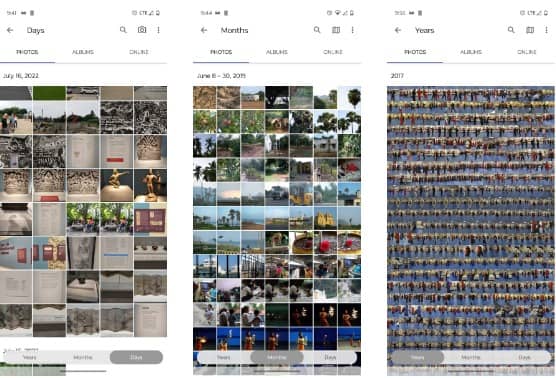Open the map icon on Months screen
This screenshot has height=378, width=556.
coord(336,30)
